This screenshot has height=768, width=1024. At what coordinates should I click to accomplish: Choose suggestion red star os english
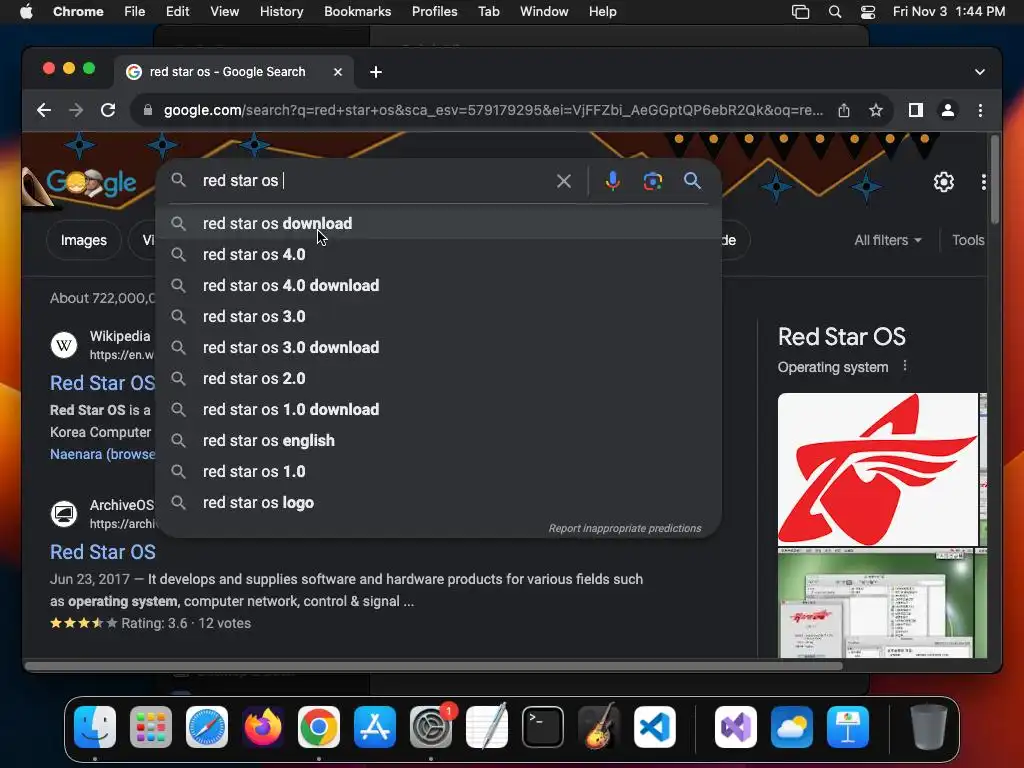pos(439,441)
